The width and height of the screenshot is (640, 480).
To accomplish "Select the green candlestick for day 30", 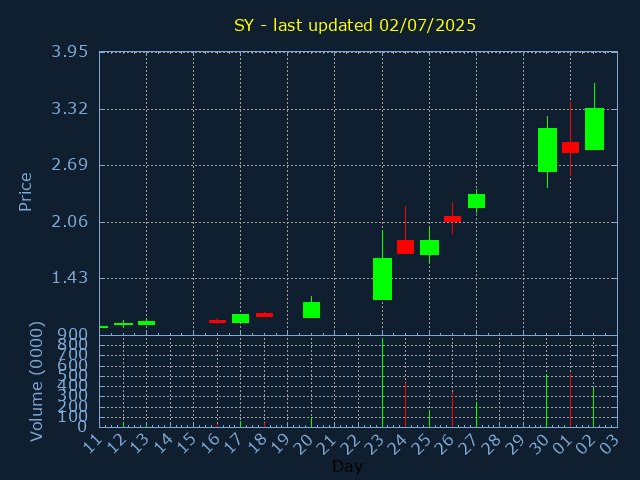I will tap(547, 150).
